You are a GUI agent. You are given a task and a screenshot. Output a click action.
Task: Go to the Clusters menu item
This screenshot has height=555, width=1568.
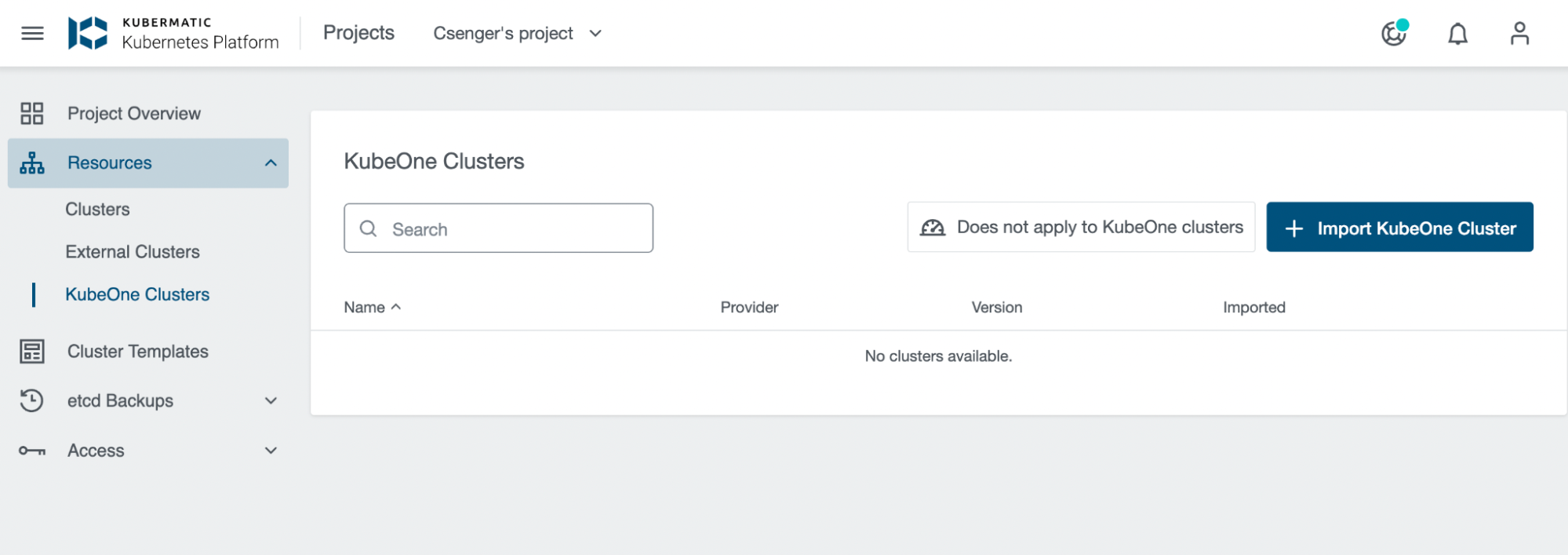point(97,210)
